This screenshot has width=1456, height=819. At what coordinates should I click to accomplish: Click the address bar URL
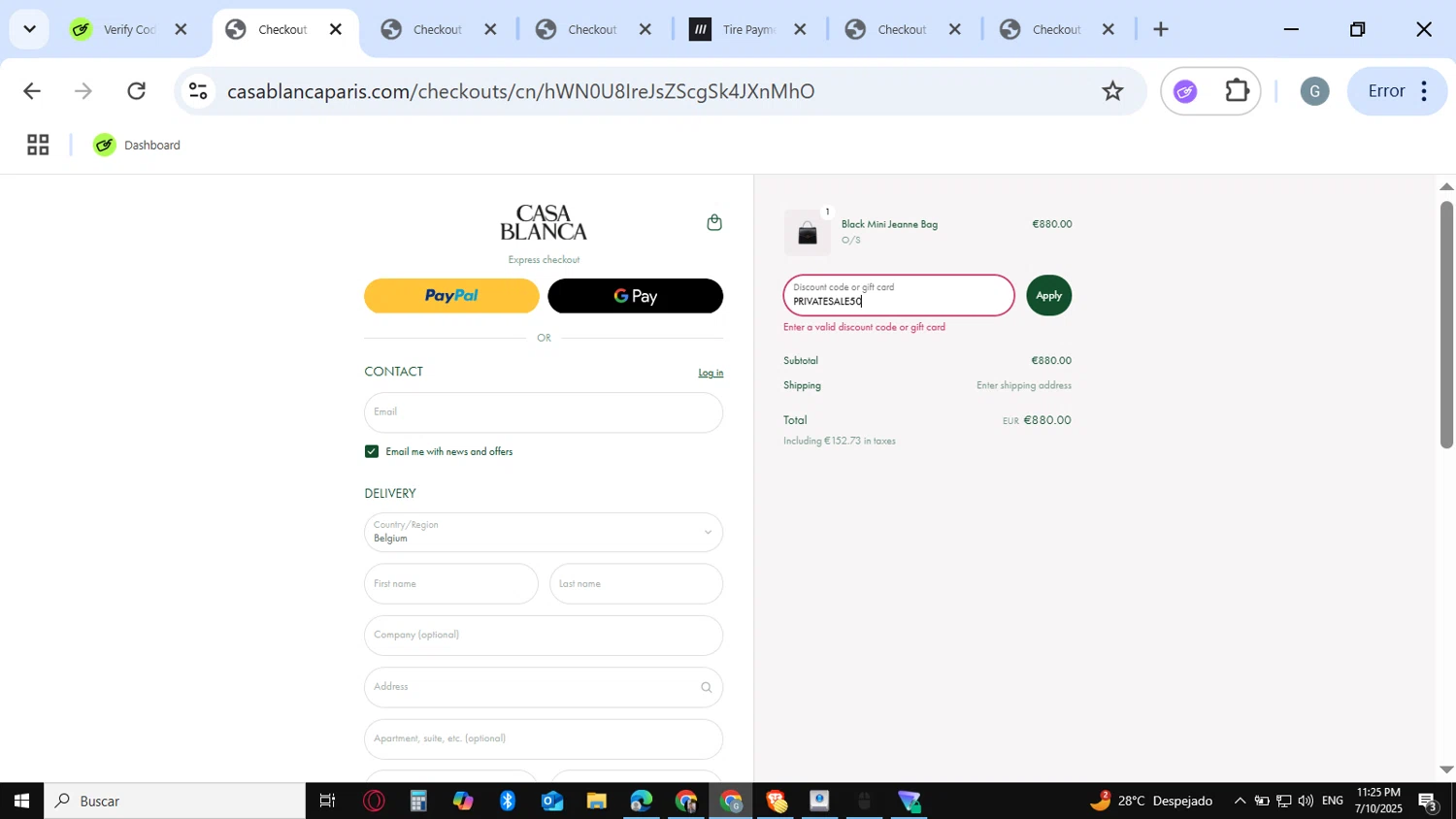tap(521, 91)
